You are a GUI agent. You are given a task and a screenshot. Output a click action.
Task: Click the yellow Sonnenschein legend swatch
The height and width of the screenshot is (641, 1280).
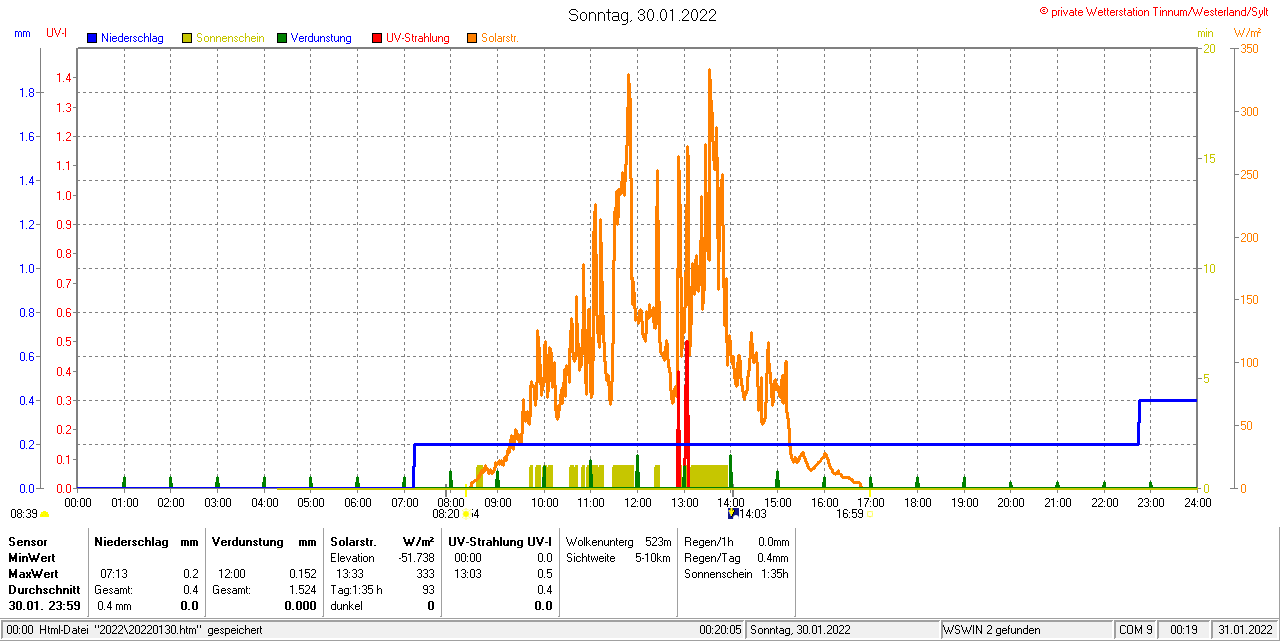pyautogui.click(x=187, y=38)
